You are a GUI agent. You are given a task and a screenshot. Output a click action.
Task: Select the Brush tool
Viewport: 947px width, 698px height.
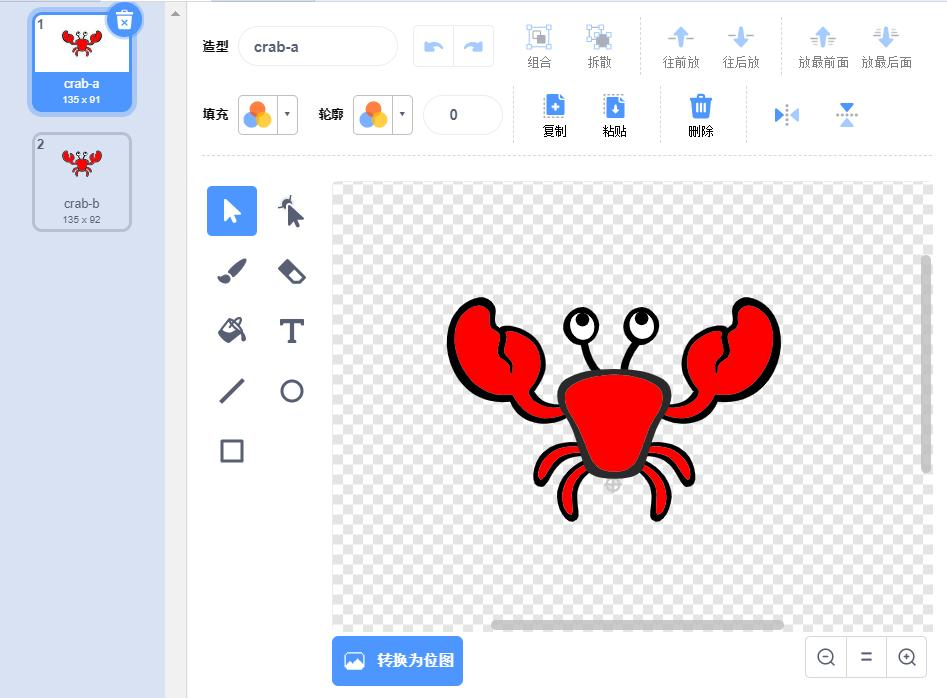pyautogui.click(x=232, y=271)
